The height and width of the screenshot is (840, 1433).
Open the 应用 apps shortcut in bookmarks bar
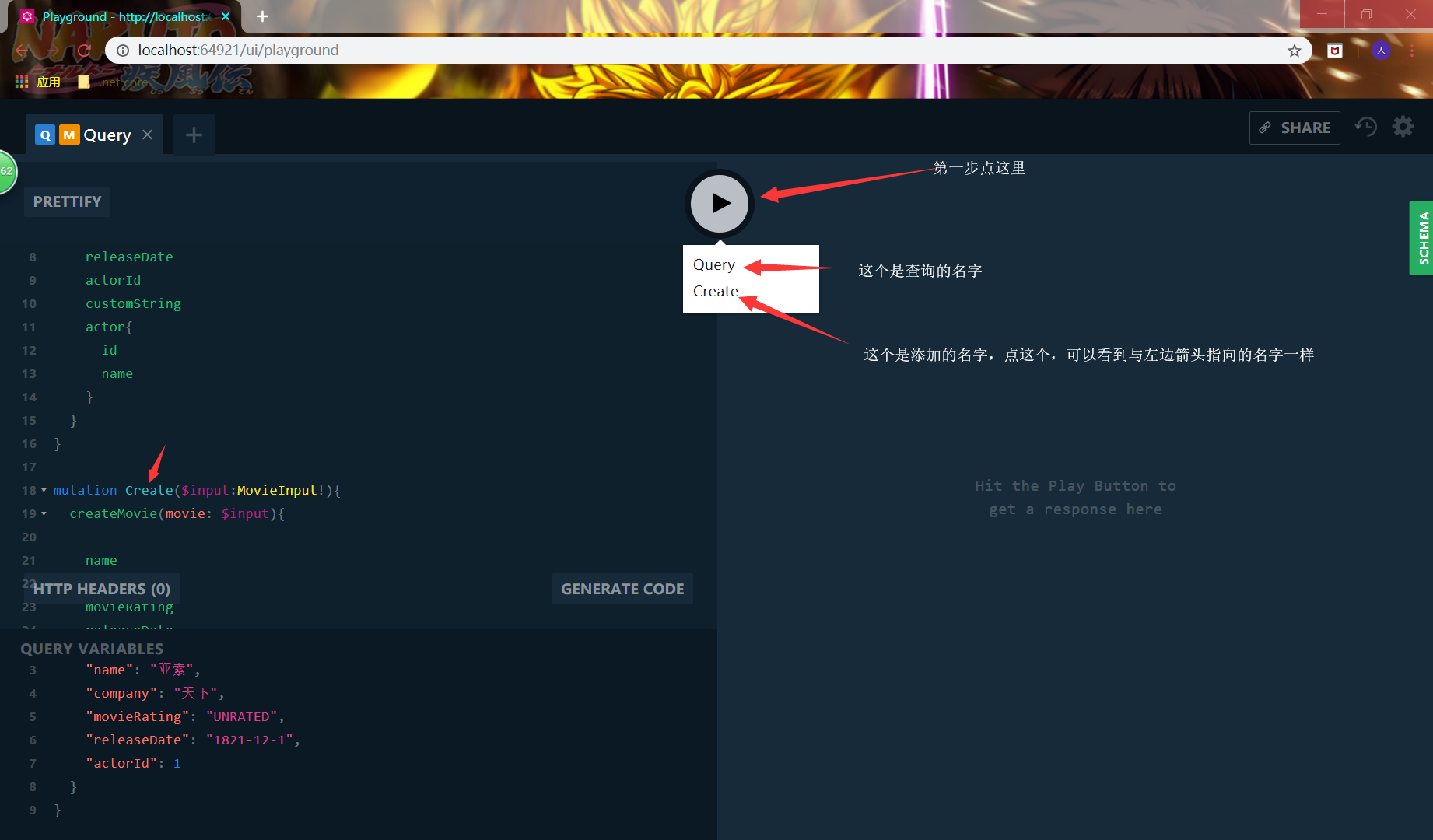(x=38, y=82)
